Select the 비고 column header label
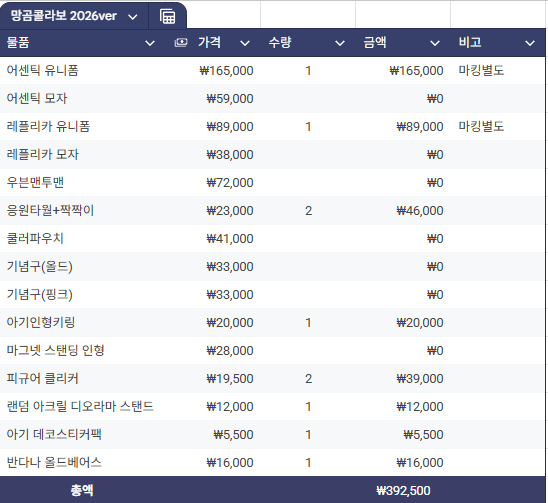 pyautogui.click(x=470, y=43)
